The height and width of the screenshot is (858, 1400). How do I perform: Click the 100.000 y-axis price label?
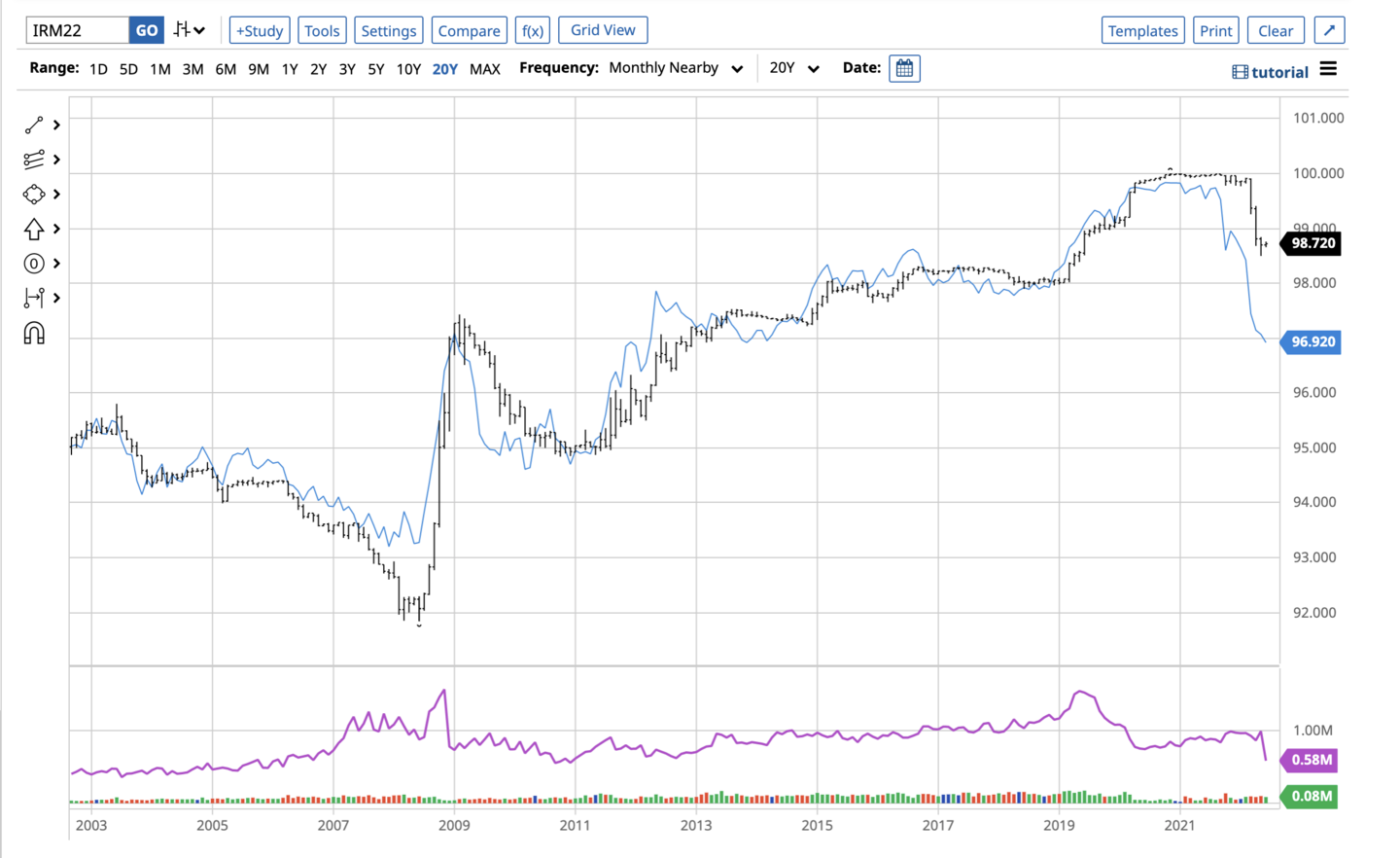click(1318, 173)
